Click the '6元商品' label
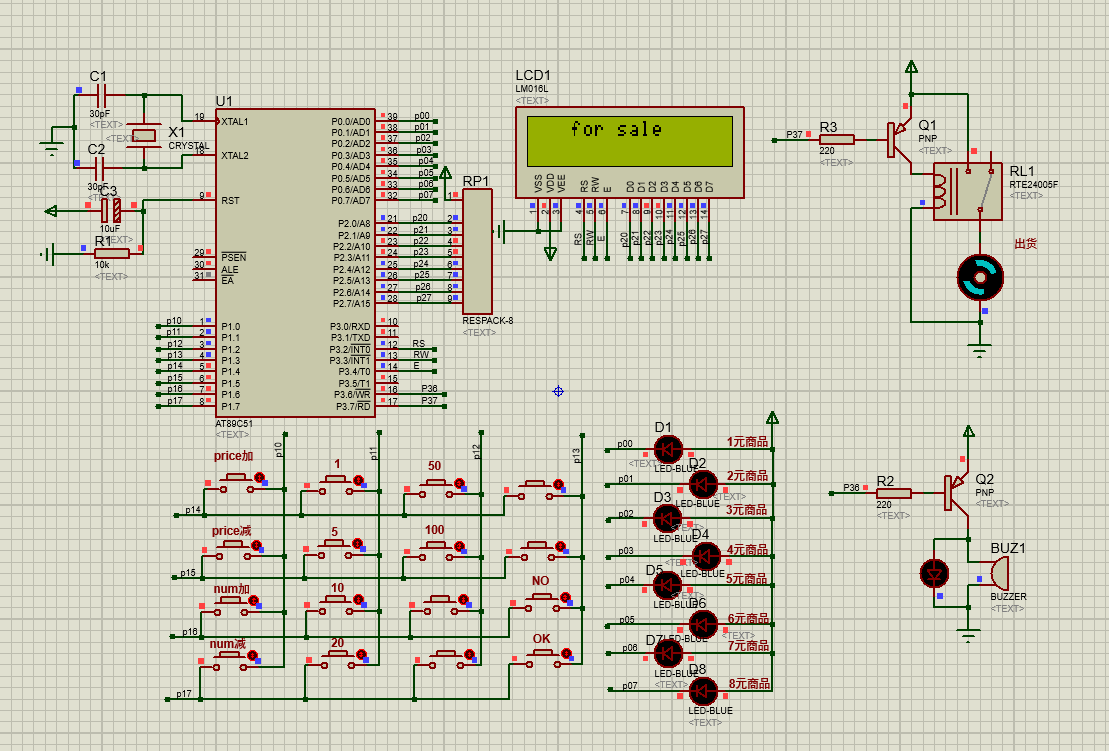Image resolution: width=1109 pixels, height=751 pixels. [x=748, y=618]
